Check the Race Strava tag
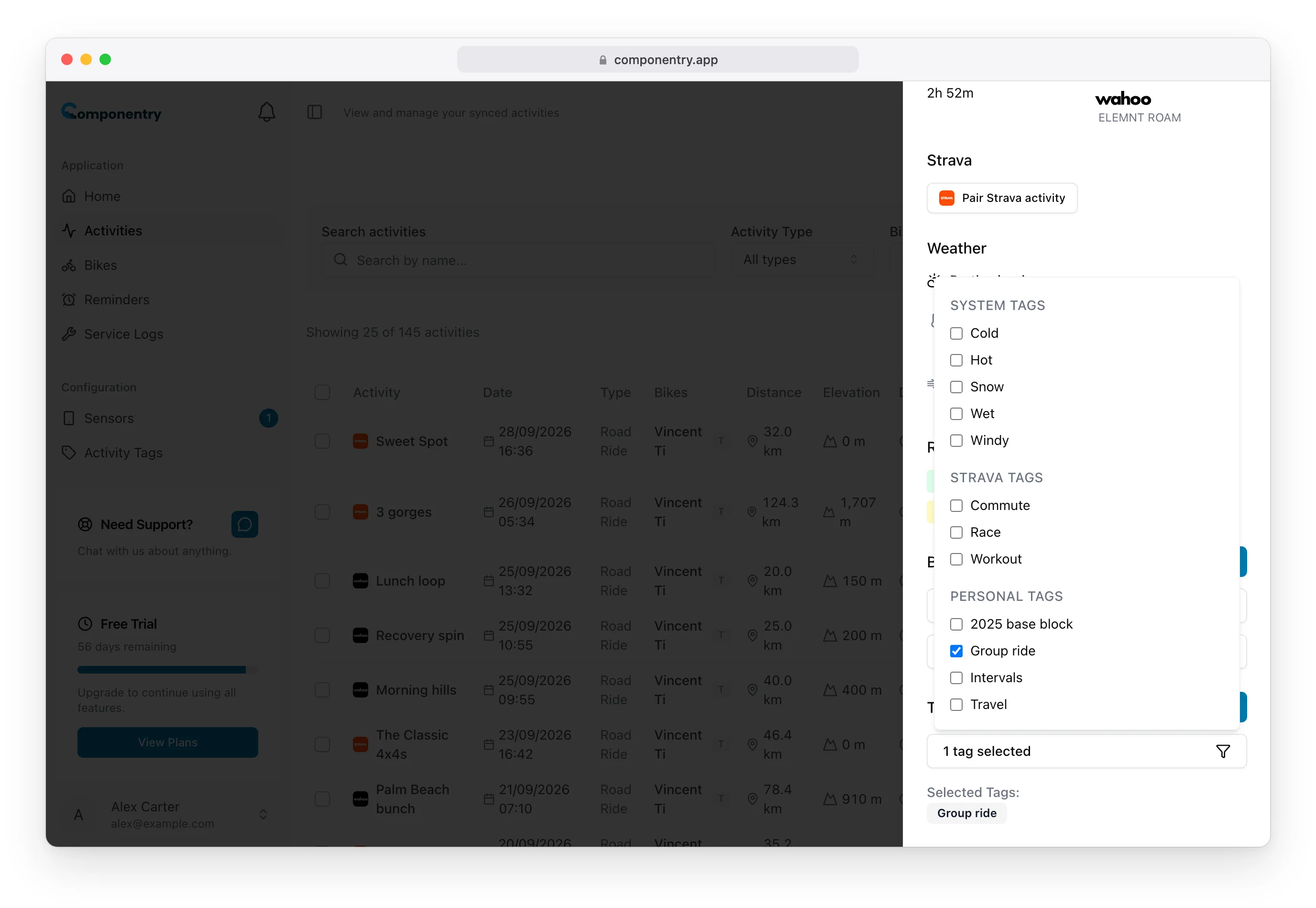 pyautogui.click(x=956, y=532)
